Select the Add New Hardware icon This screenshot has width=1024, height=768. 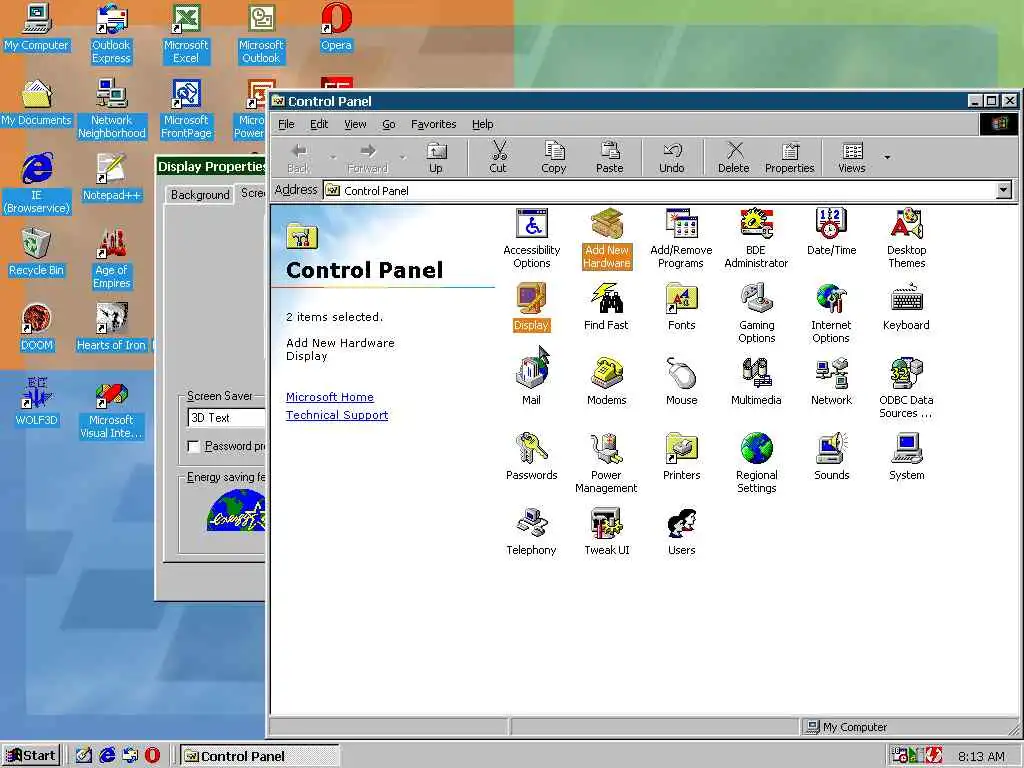[607, 238]
